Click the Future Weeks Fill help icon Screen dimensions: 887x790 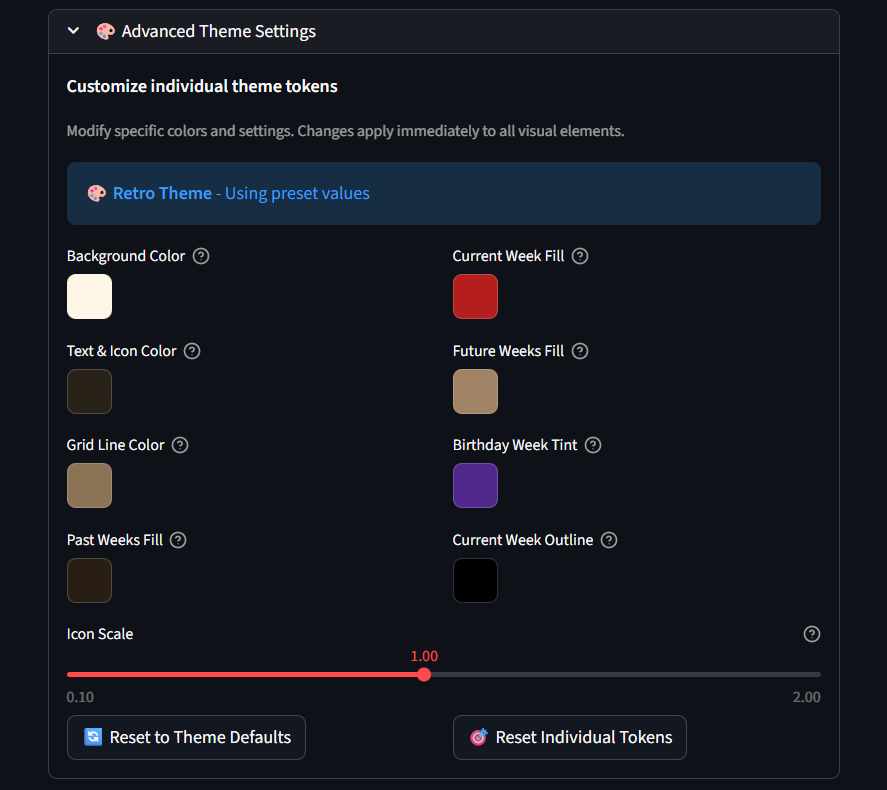point(580,351)
